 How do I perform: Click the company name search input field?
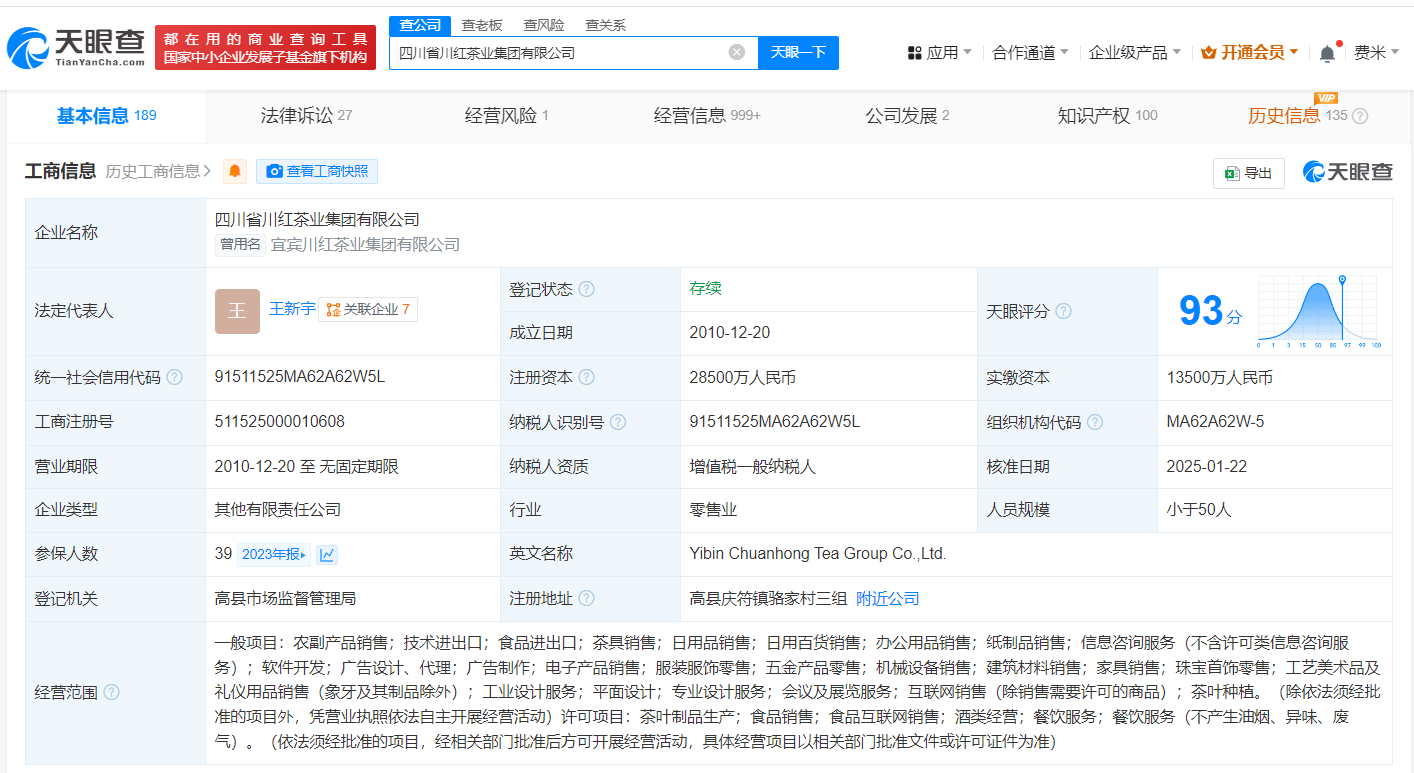(x=560, y=53)
